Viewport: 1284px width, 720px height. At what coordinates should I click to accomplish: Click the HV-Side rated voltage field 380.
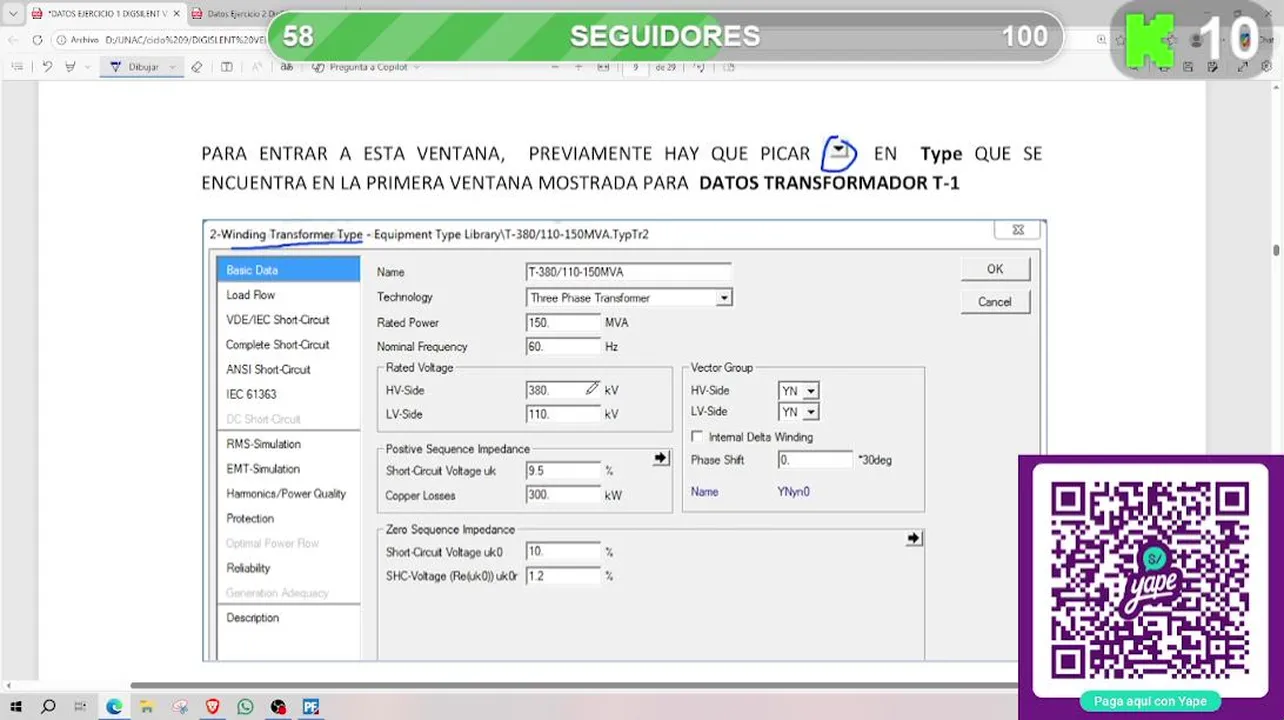pyautogui.click(x=563, y=390)
